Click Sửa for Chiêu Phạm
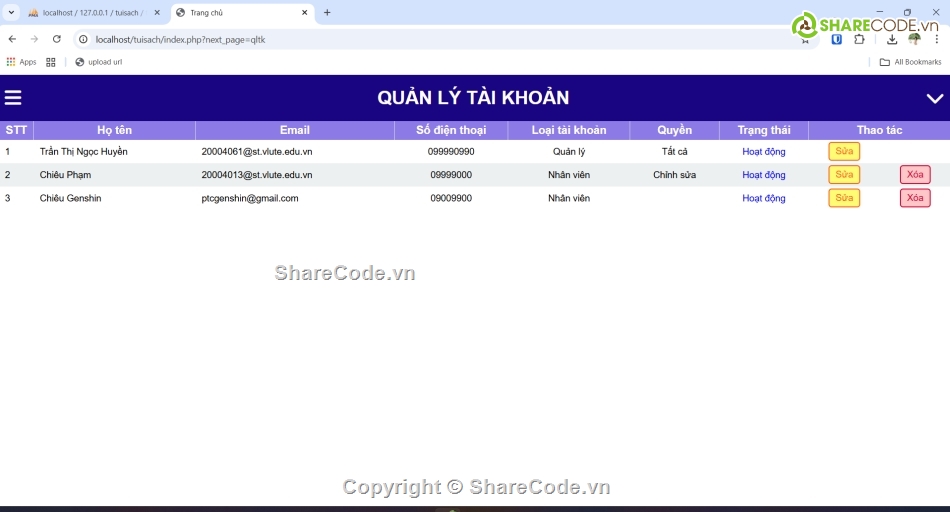Screen dimensions: 950x512 [844, 175]
